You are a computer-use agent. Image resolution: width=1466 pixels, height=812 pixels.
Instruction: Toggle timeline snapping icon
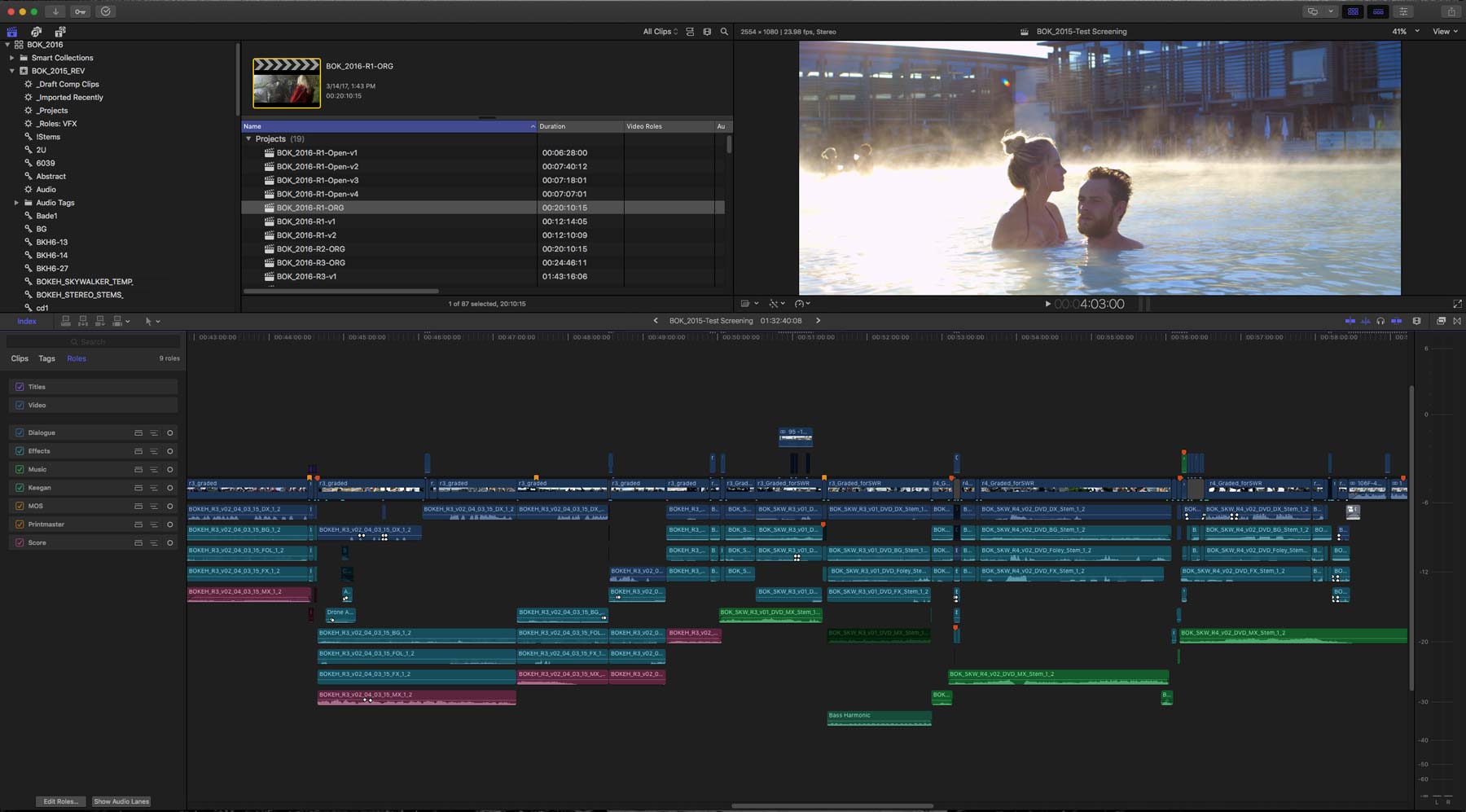click(x=1396, y=321)
